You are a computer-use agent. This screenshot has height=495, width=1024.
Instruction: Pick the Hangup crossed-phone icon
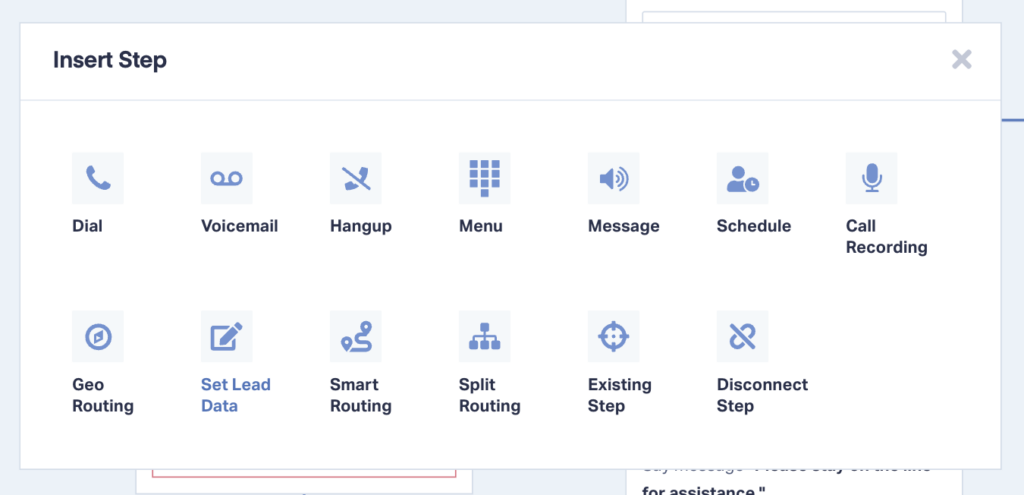[x=355, y=178]
